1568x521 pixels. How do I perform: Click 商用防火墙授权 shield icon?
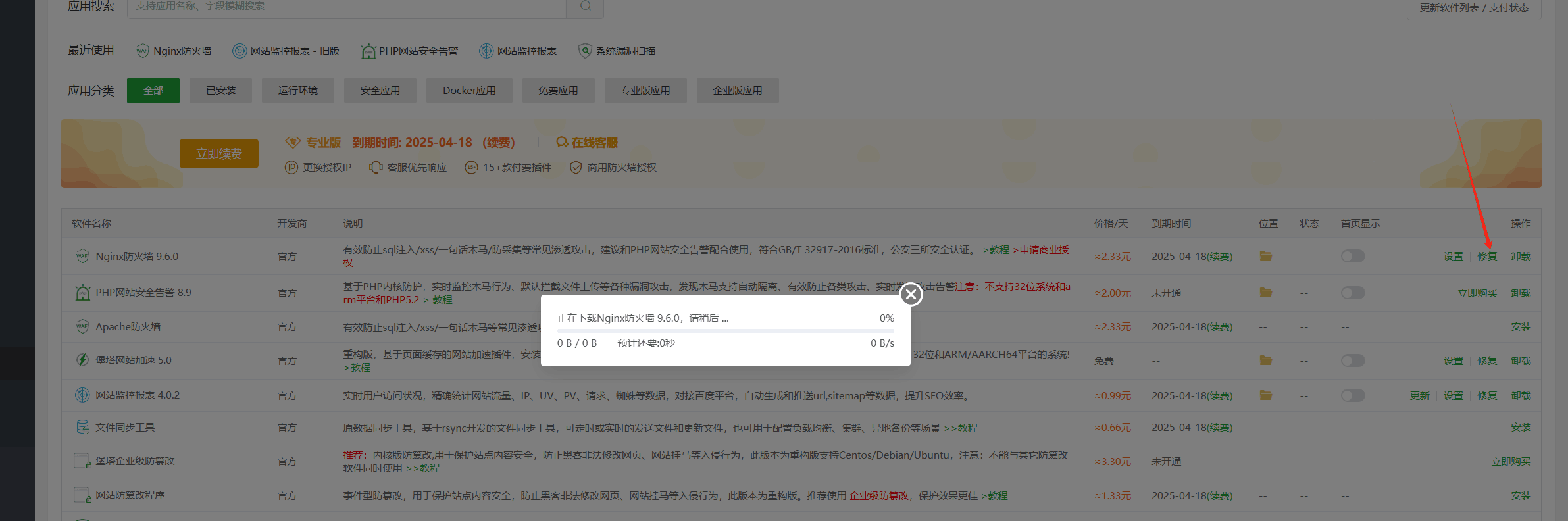(x=576, y=168)
